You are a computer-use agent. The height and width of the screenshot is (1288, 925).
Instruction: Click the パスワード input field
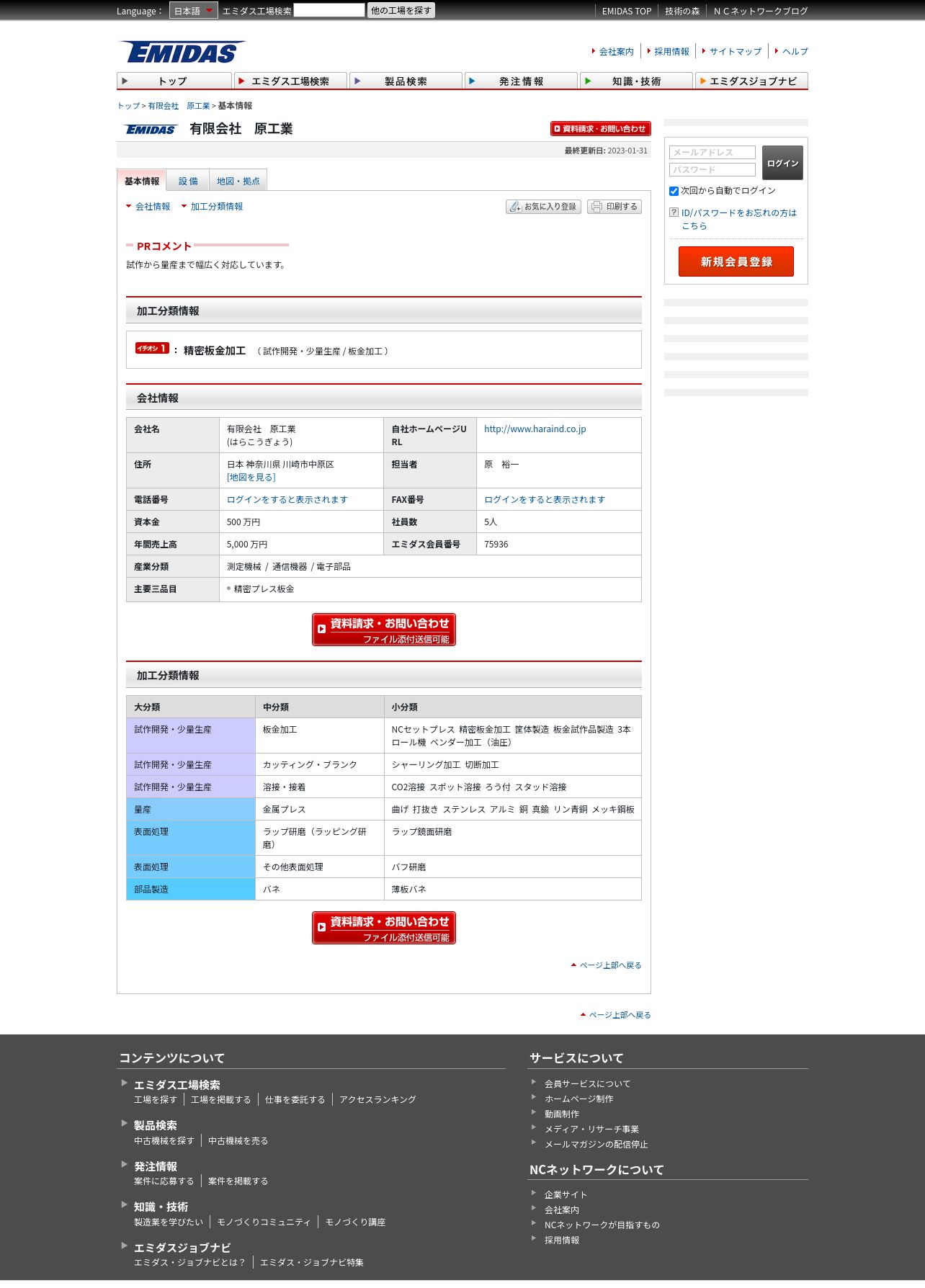tap(712, 169)
